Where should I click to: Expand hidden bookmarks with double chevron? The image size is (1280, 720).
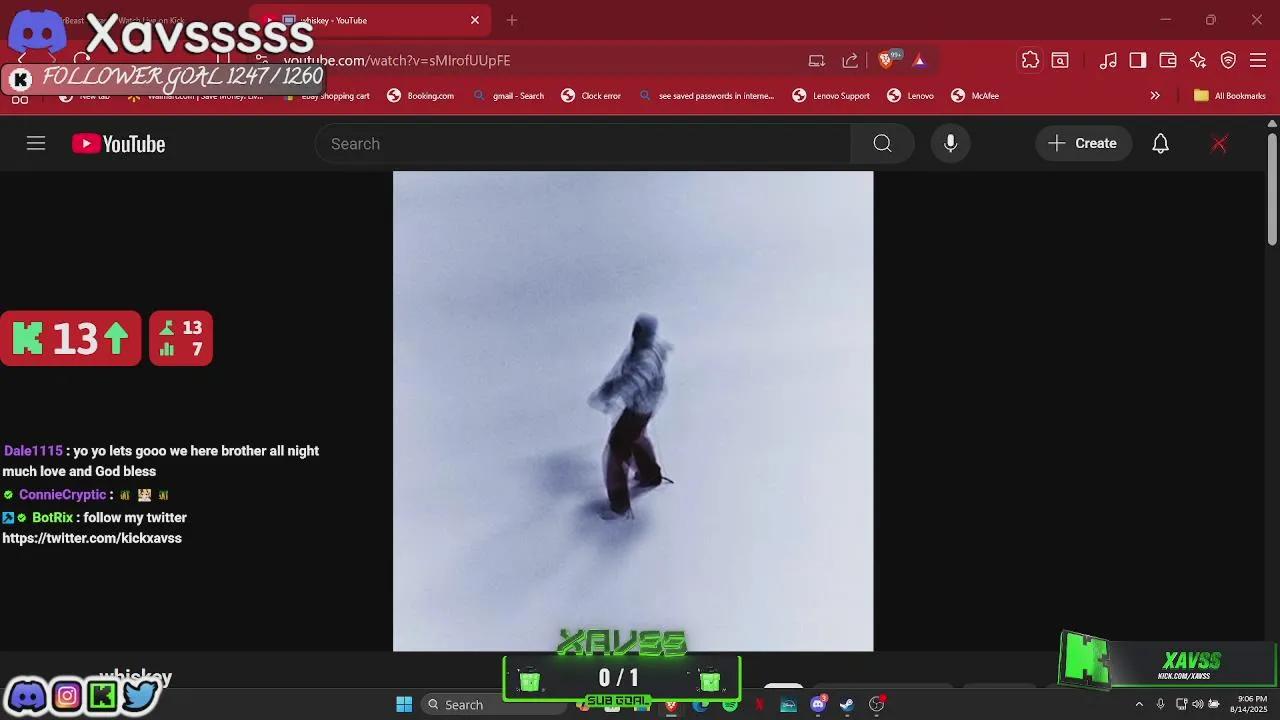pyautogui.click(x=1155, y=96)
